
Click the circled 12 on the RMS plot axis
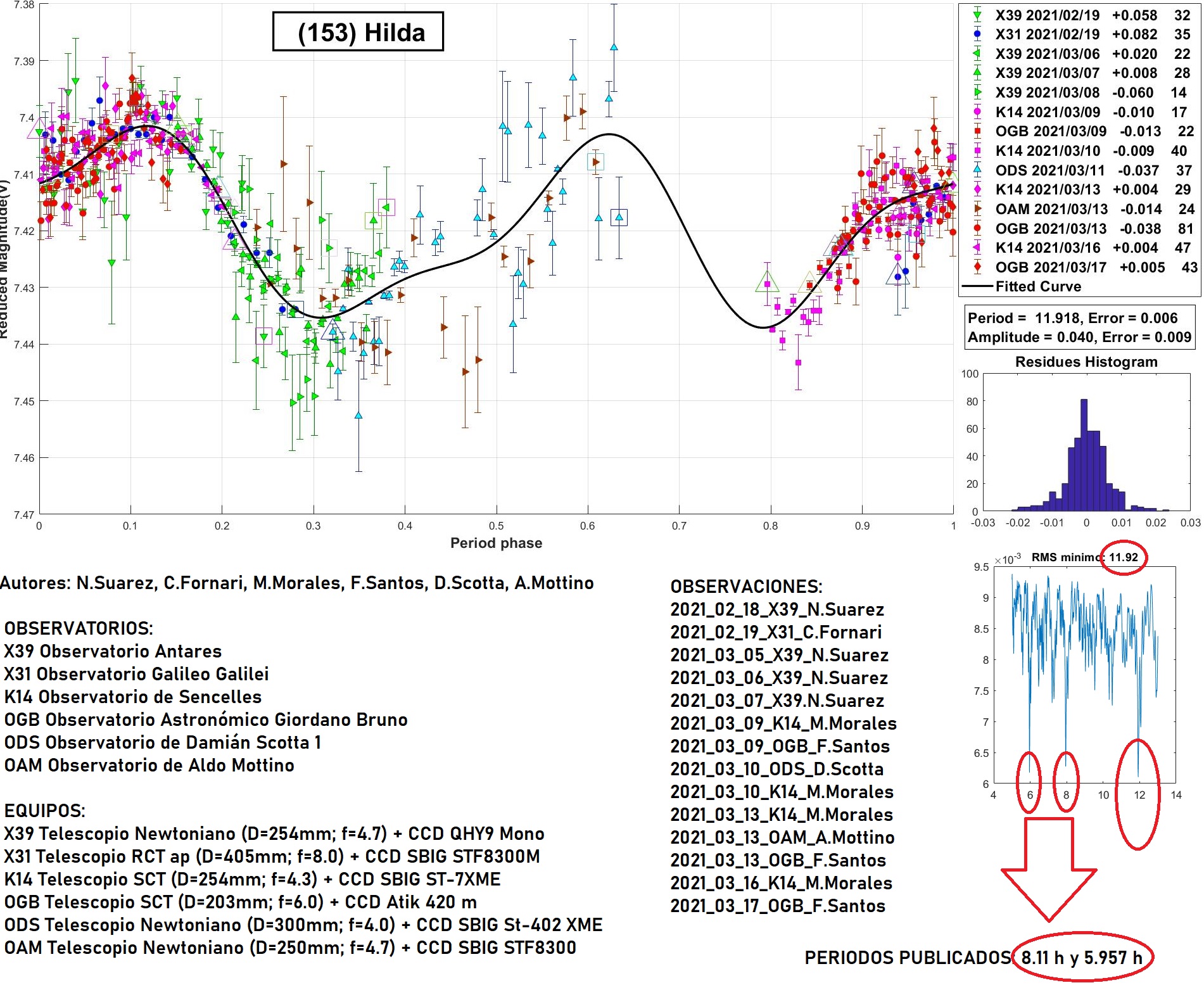click(1139, 795)
